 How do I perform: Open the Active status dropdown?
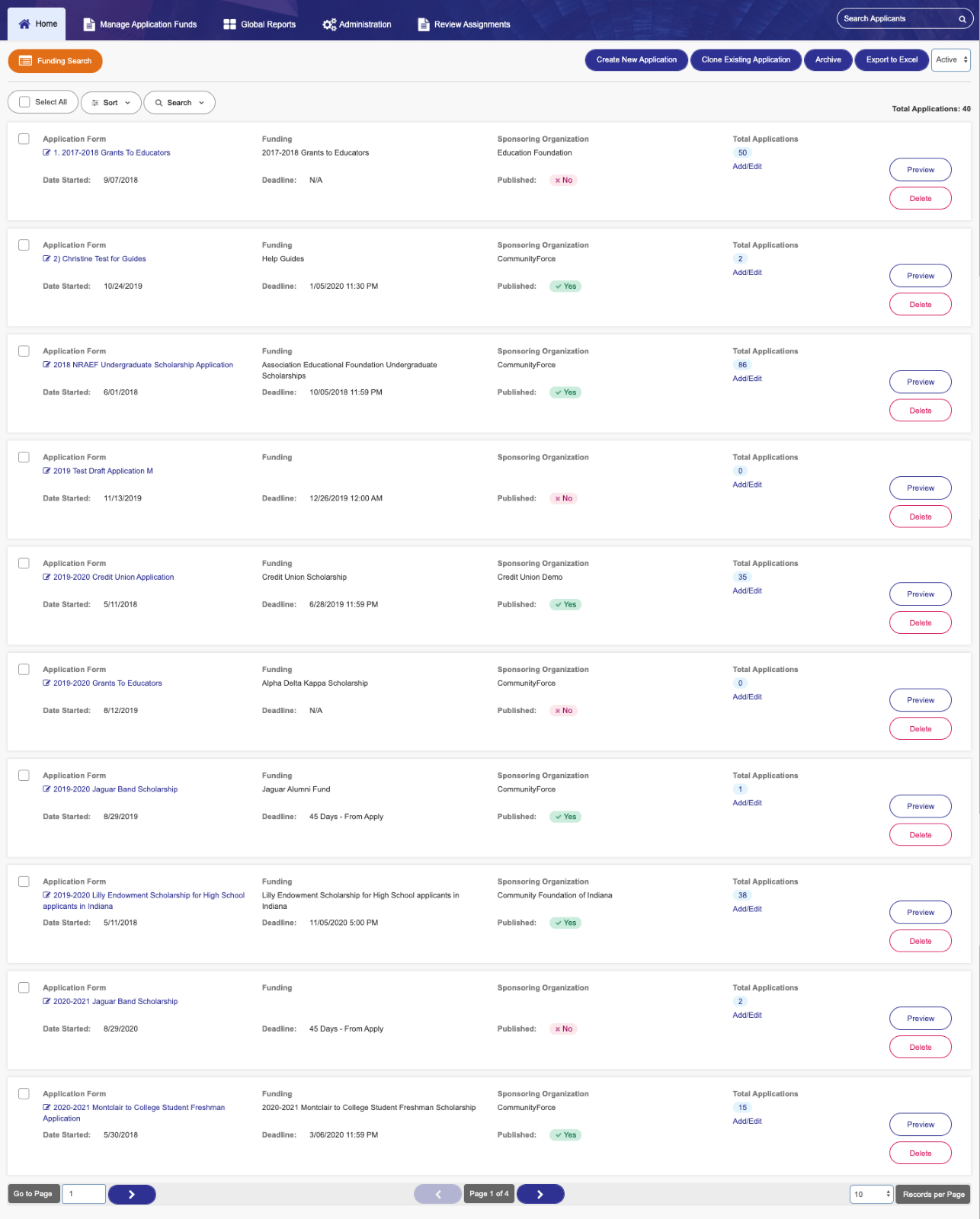pos(951,59)
